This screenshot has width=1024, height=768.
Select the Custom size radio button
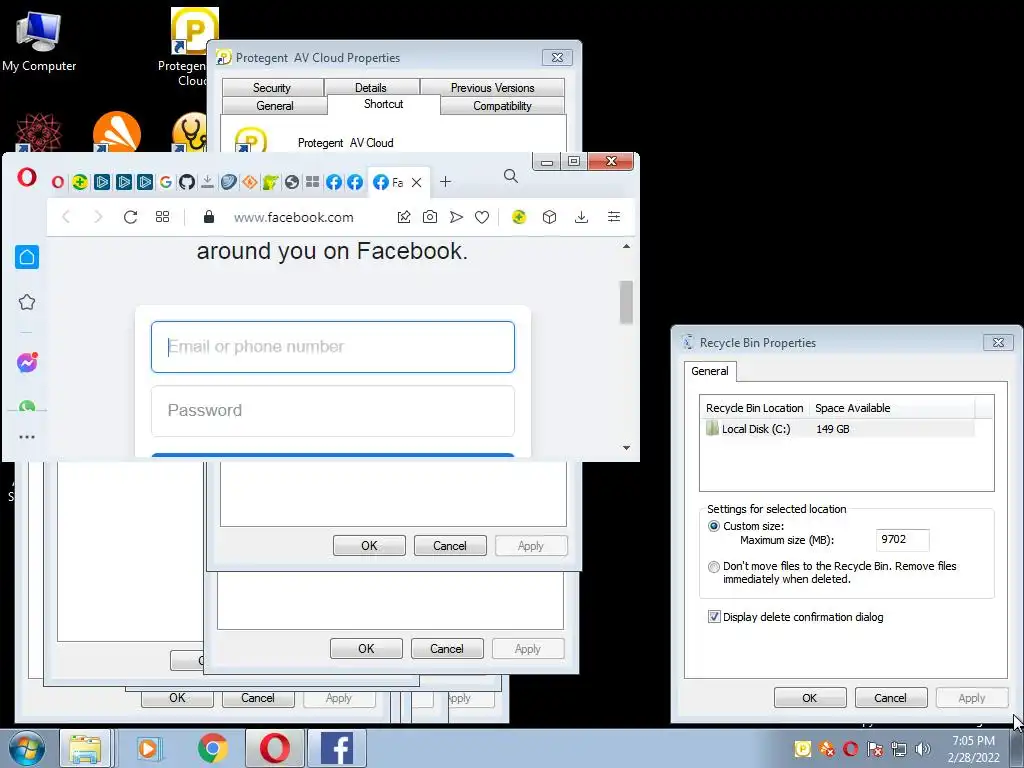coord(714,526)
